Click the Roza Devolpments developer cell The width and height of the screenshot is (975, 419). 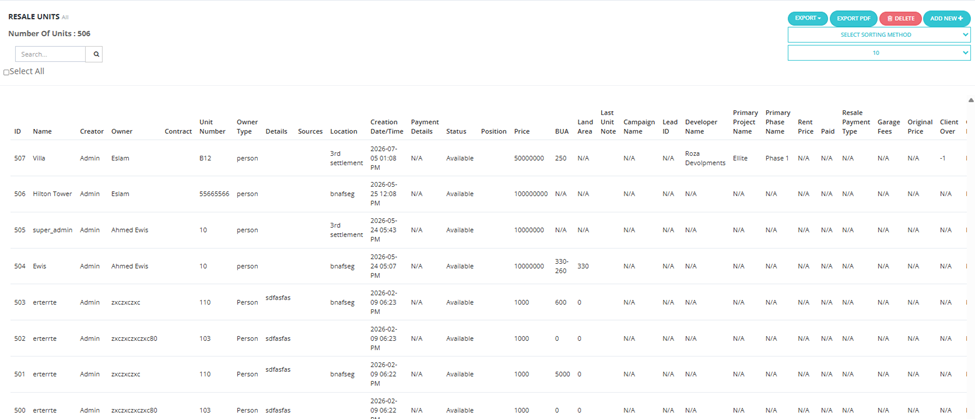[x=705, y=158]
